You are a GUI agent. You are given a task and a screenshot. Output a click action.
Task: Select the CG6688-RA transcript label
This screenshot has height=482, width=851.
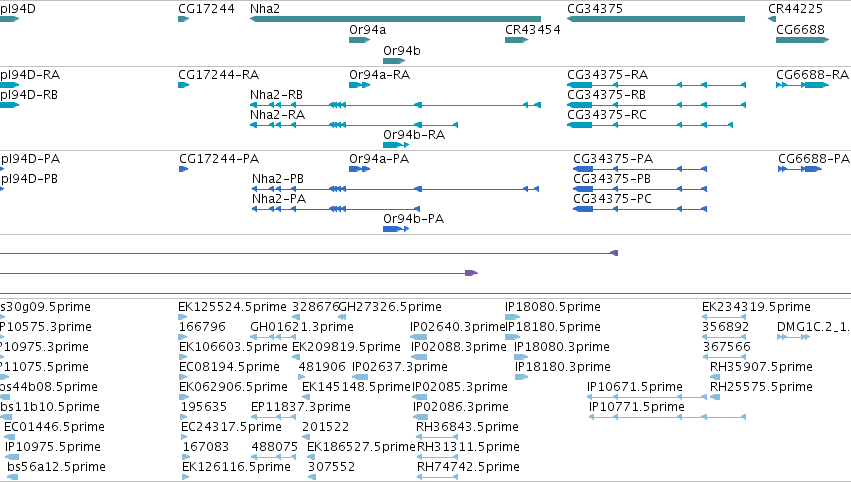coord(812,75)
